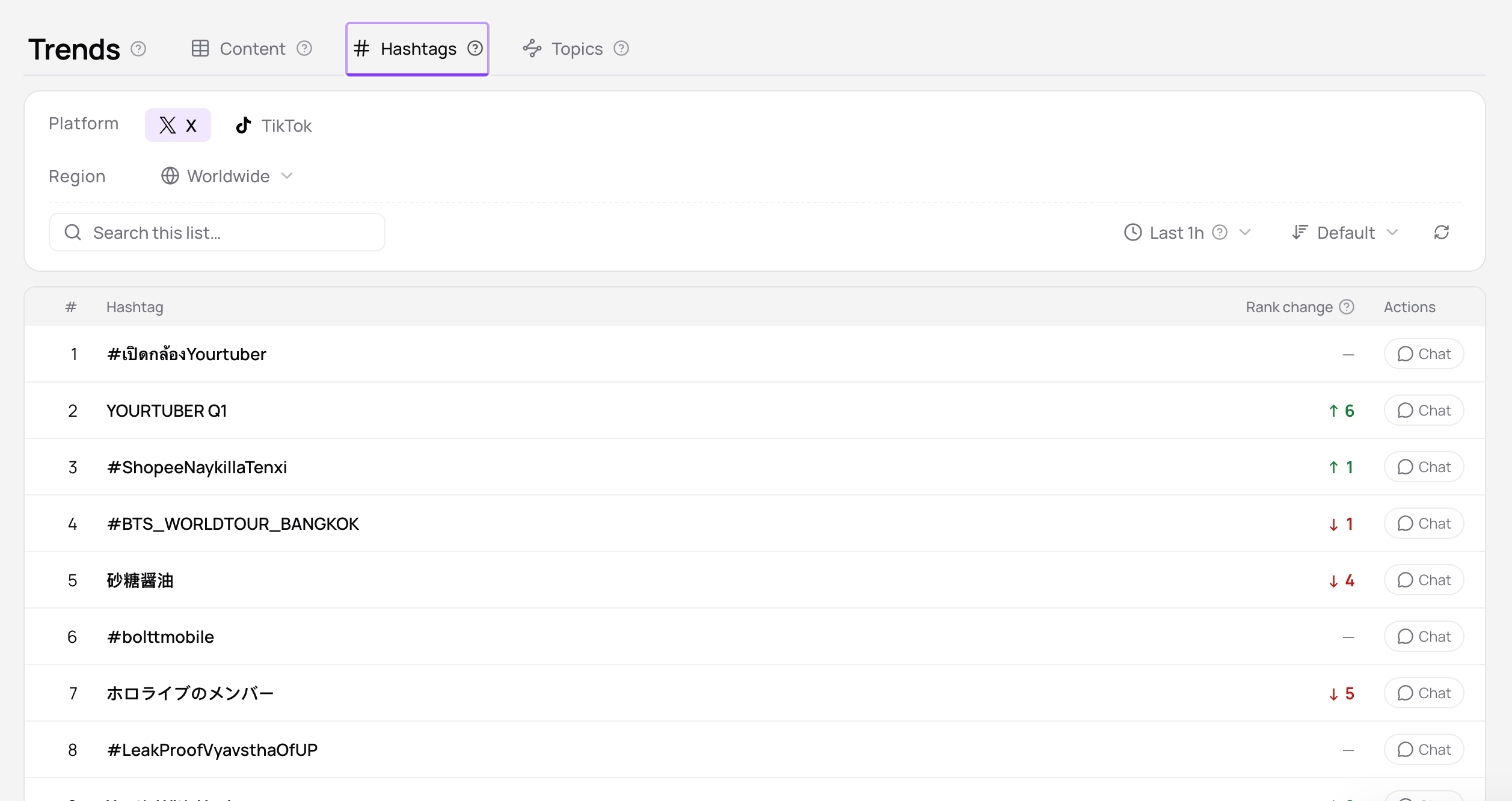Click #LeakProofVyavsthaOfUP hashtag text
Viewport: 1512px width, 801px height.
(212, 750)
